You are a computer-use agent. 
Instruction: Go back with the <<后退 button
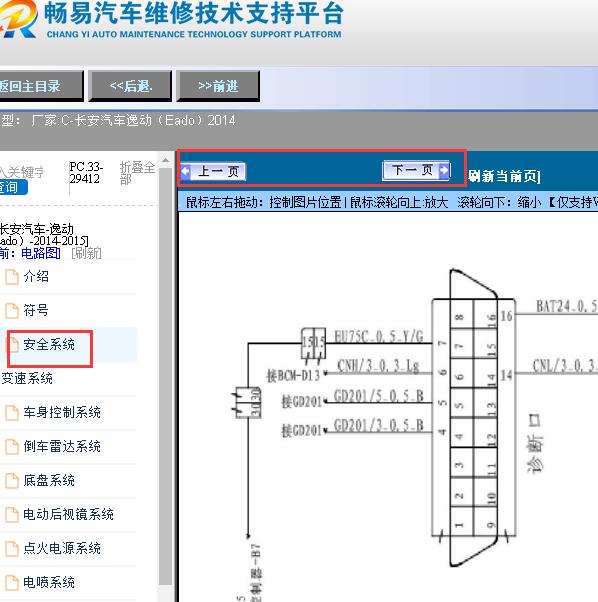click(130, 86)
